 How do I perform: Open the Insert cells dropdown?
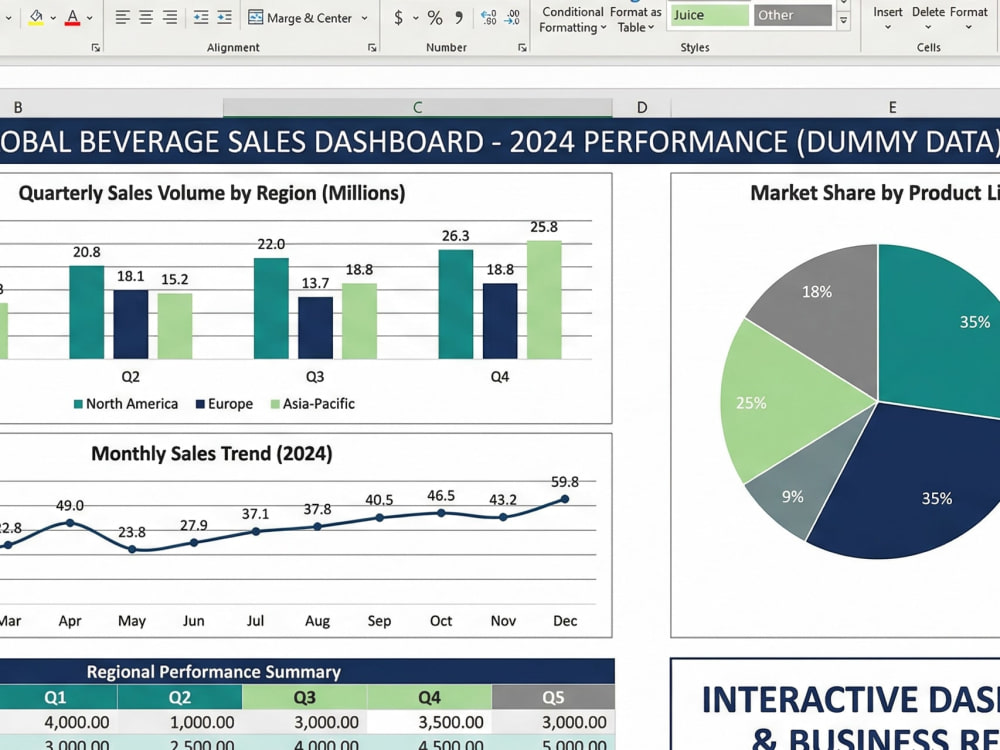[x=888, y=18]
